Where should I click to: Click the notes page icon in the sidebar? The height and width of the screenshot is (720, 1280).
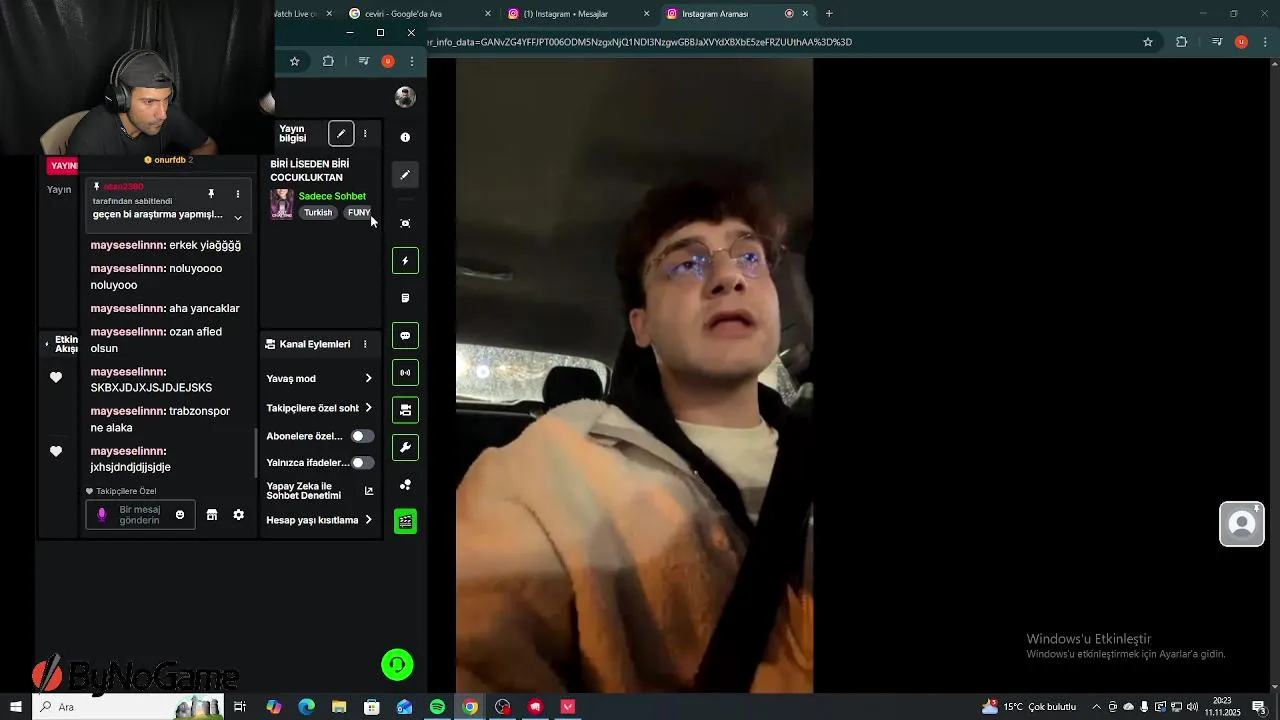[x=405, y=298]
